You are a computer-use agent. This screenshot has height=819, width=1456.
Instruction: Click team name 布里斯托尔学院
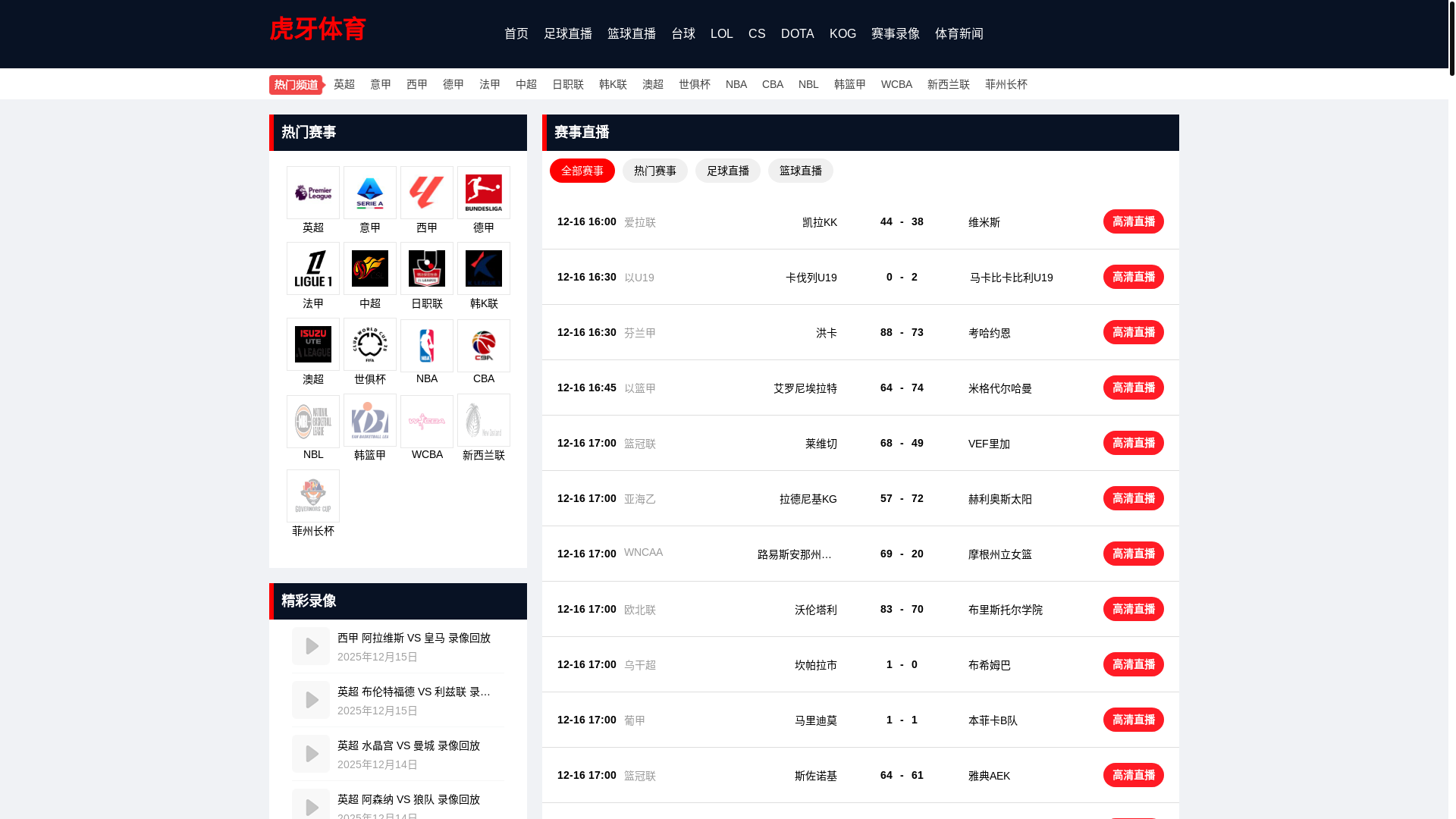pos(1006,610)
